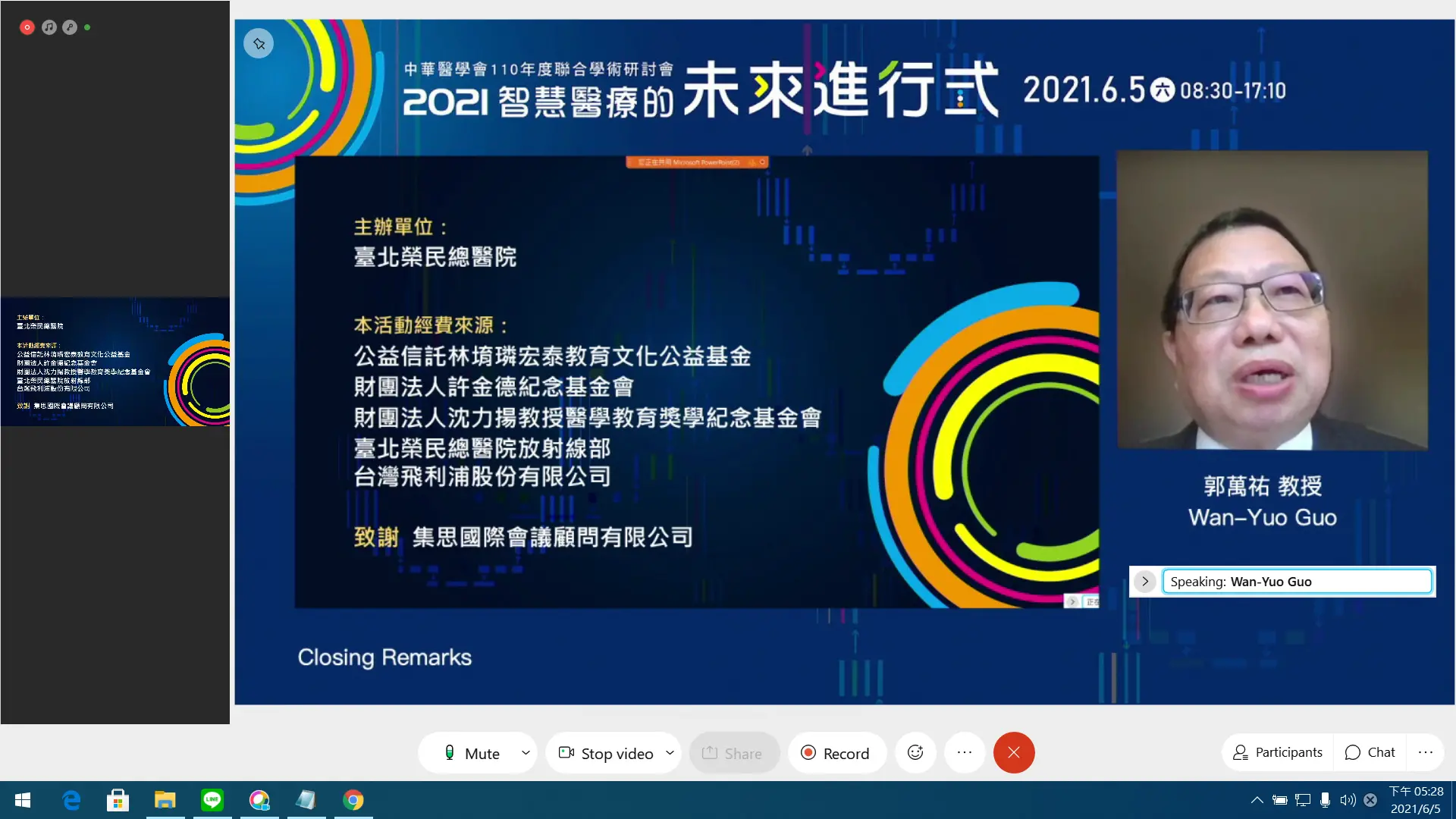The width and height of the screenshot is (1456, 819).
Task: Open the emoji reactions button
Action: 915,752
